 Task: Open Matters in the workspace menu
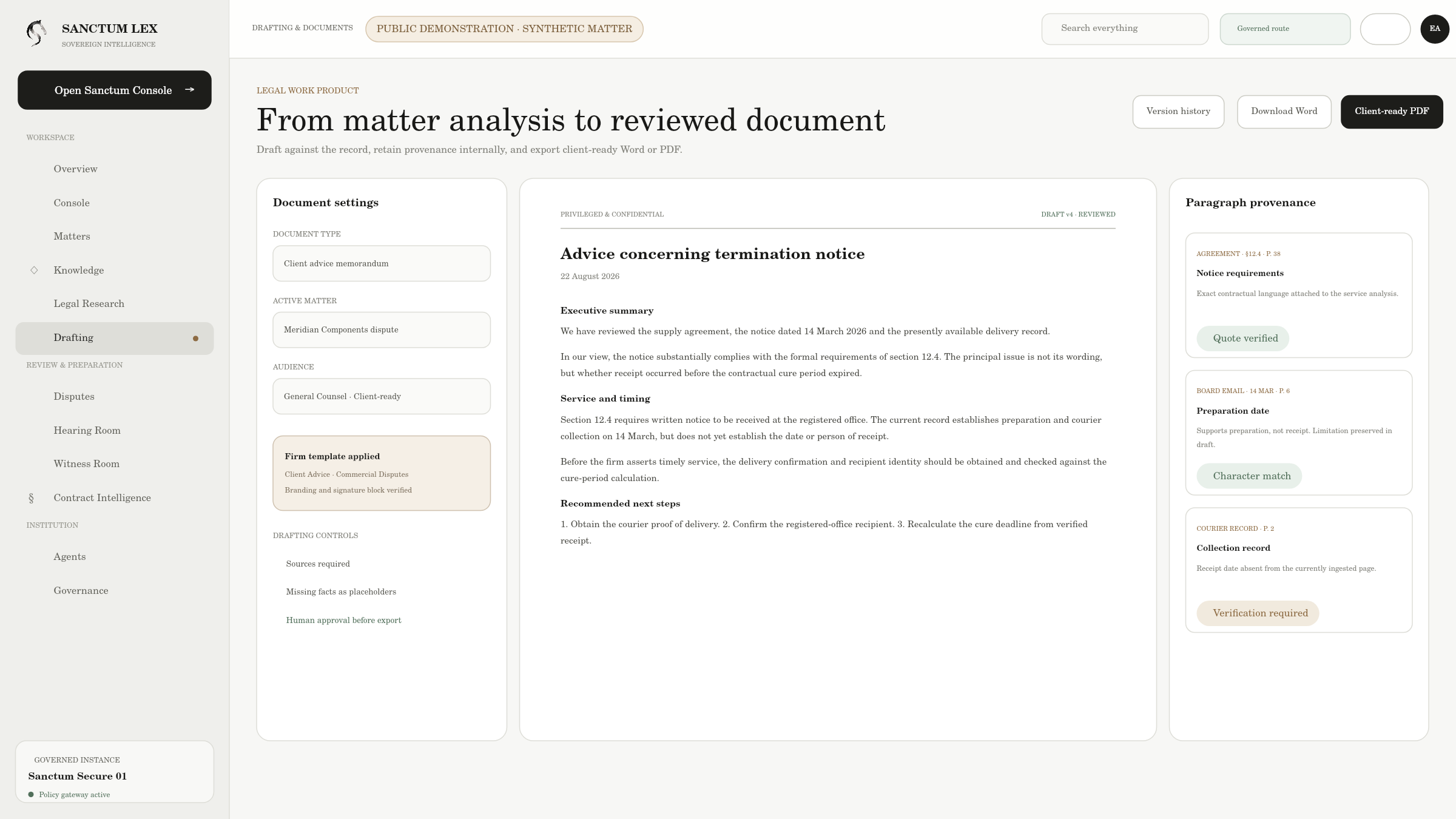coord(115,237)
